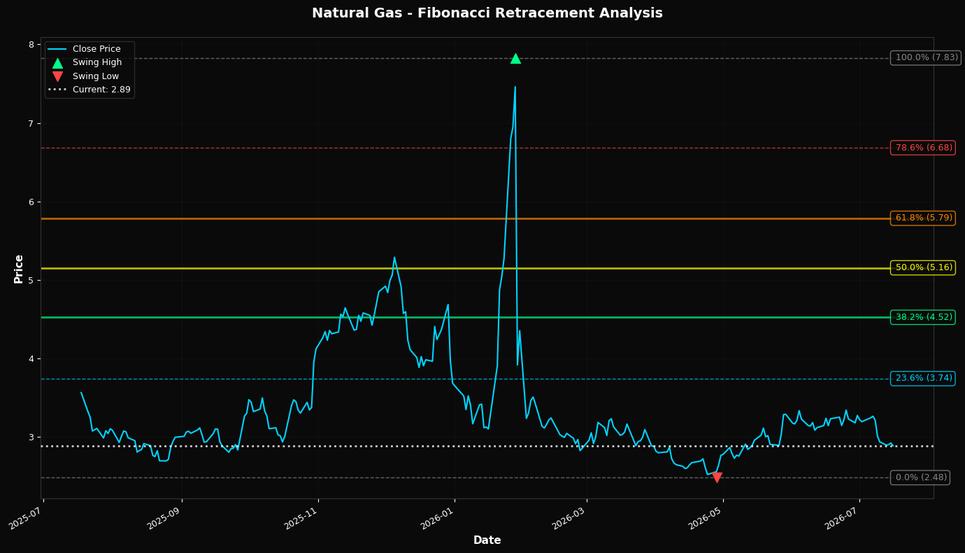The height and width of the screenshot is (553, 965).
Task: Click the y-axis tick label 6
Action: (x=31, y=202)
